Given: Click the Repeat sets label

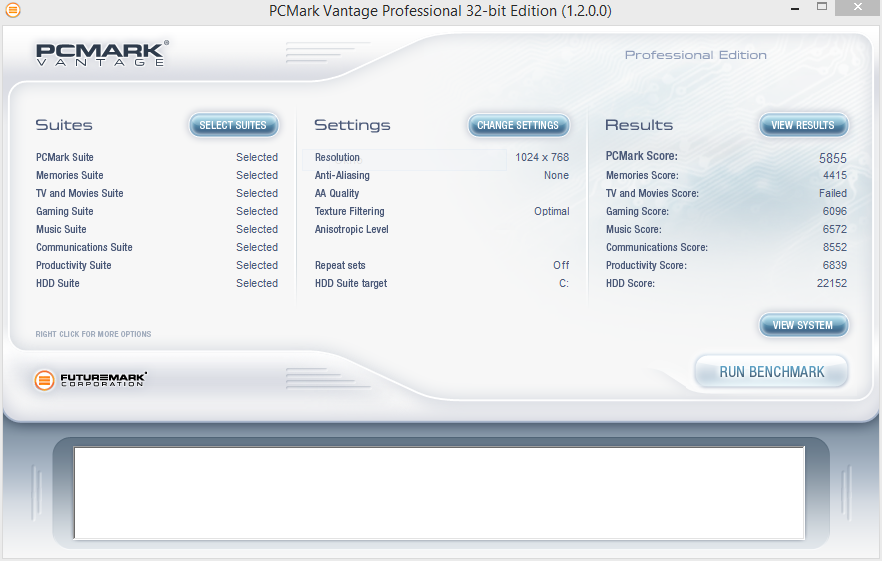Looking at the screenshot, I should click(x=340, y=266).
